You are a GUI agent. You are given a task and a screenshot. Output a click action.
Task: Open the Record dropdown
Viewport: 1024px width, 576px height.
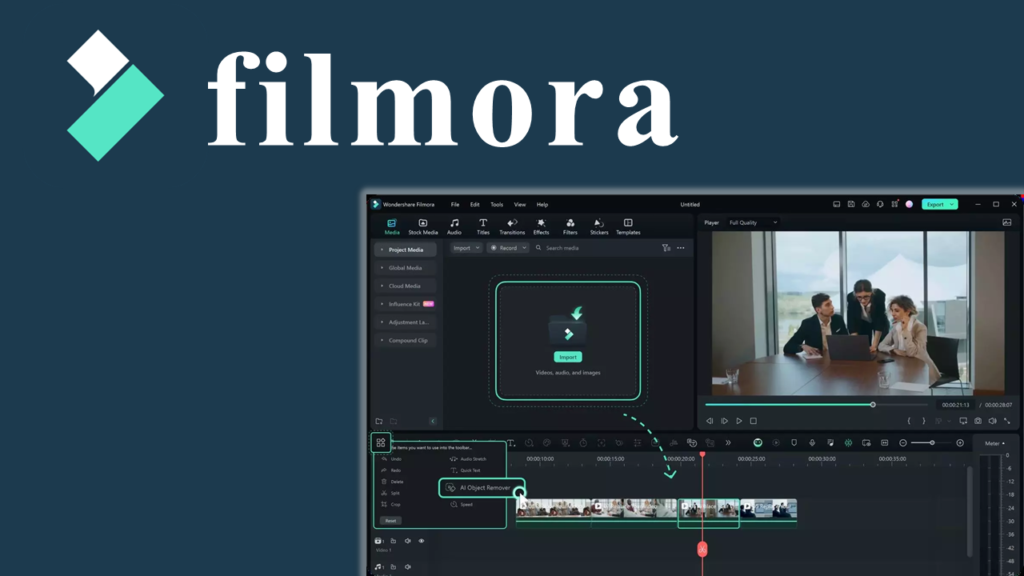[x=507, y=248]
